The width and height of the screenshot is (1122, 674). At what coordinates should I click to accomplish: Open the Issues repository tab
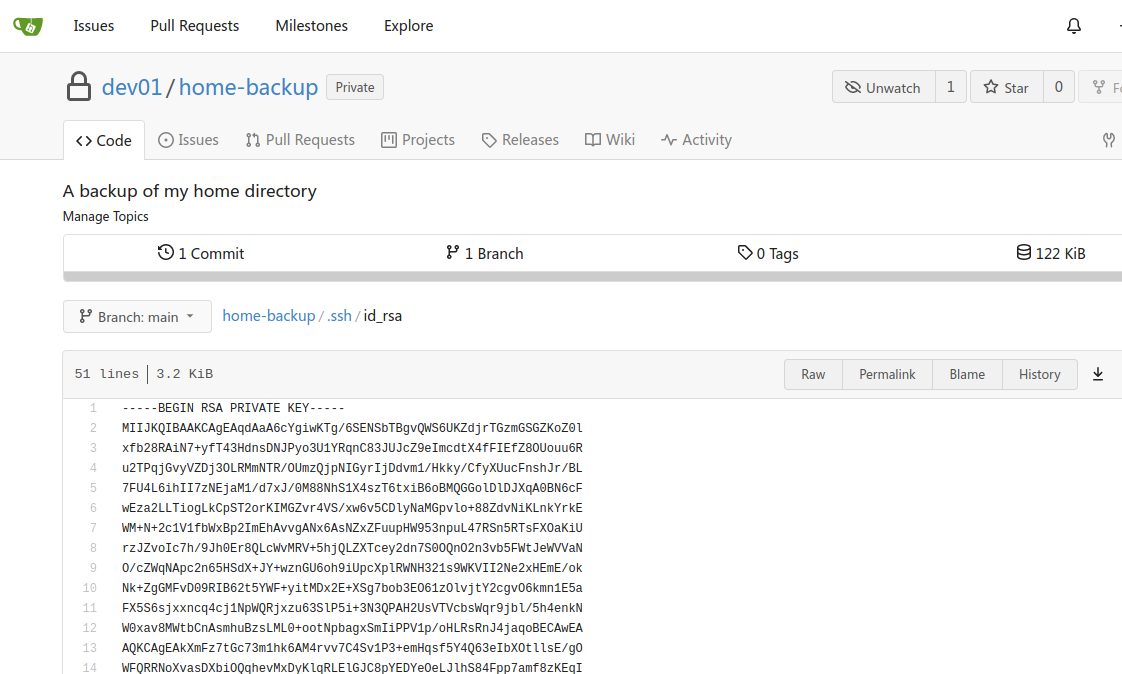(188, 140)
